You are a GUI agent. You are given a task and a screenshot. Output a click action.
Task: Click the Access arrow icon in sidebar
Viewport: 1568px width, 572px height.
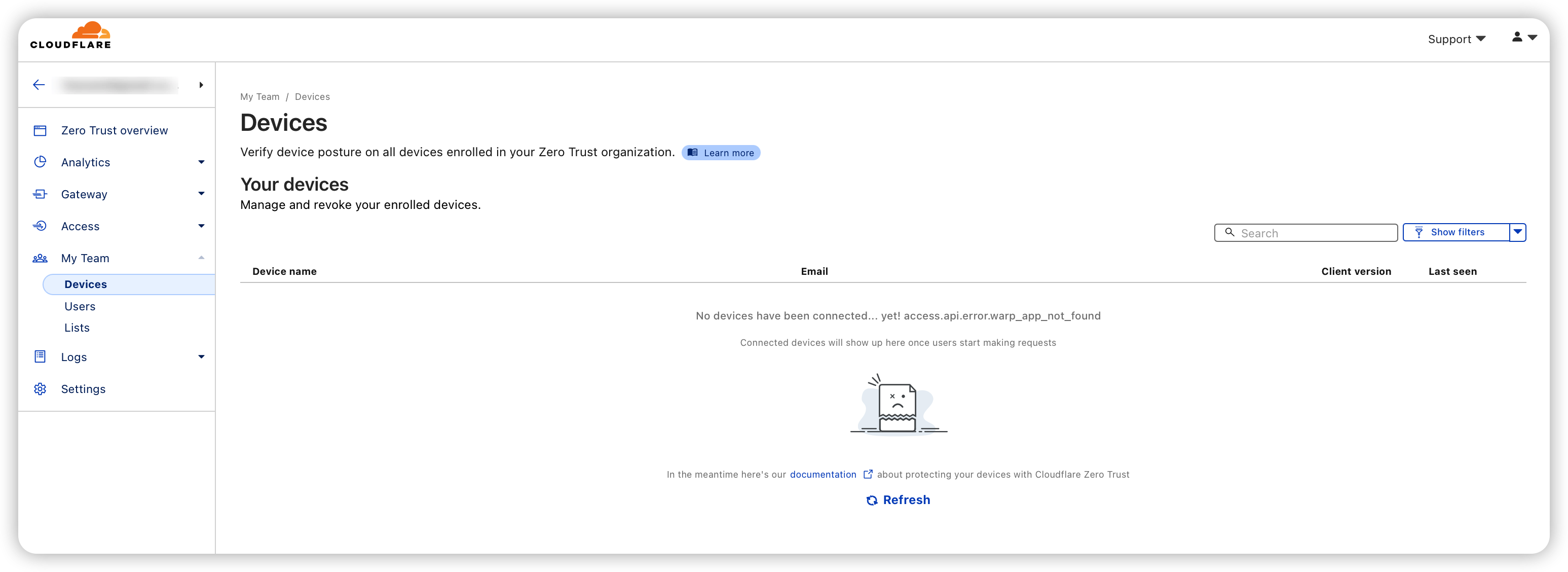[x=40, y=226]
